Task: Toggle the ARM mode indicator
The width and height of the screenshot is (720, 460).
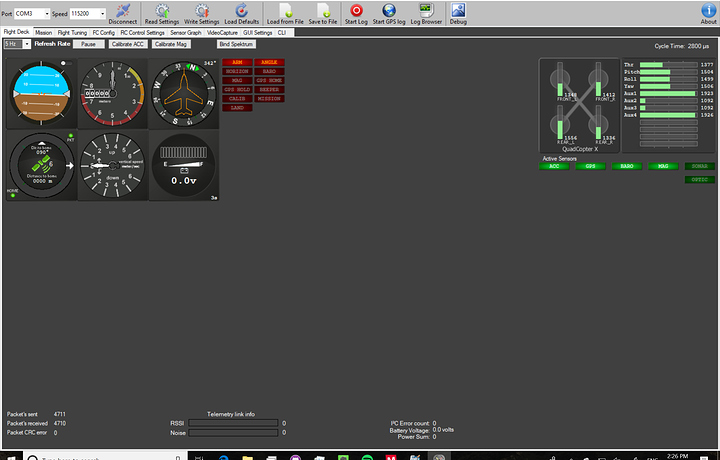Action: [237, 62]
